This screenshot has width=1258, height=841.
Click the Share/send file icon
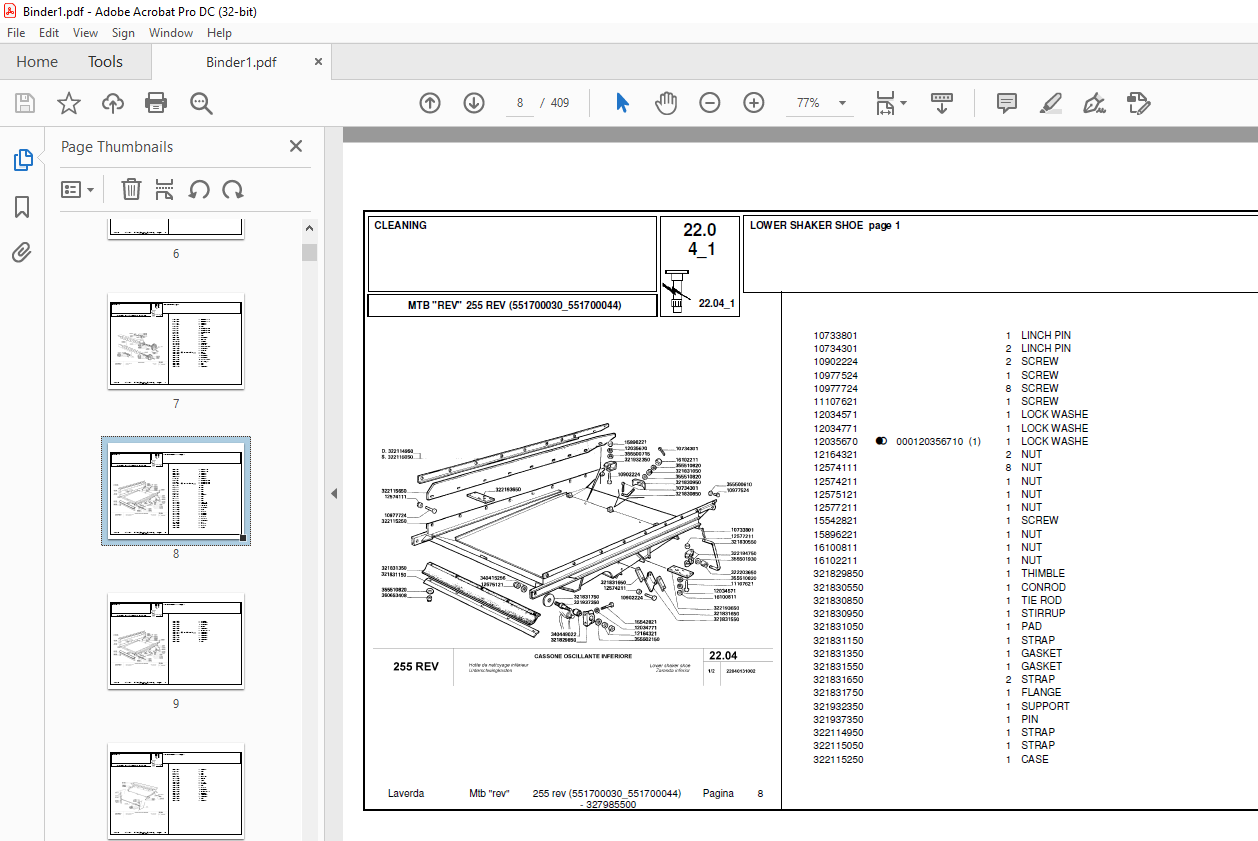[1138, 103]
